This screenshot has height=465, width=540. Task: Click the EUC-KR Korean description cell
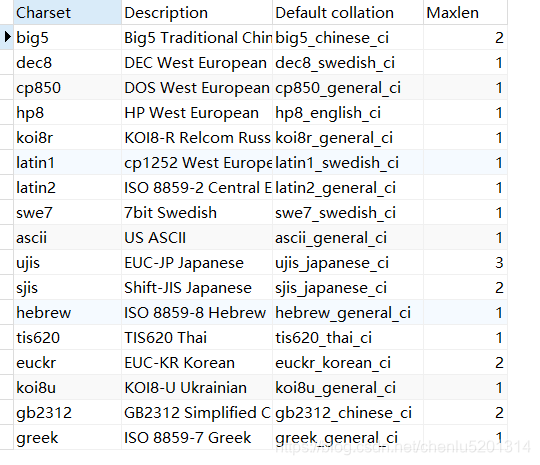pos(197,362)
